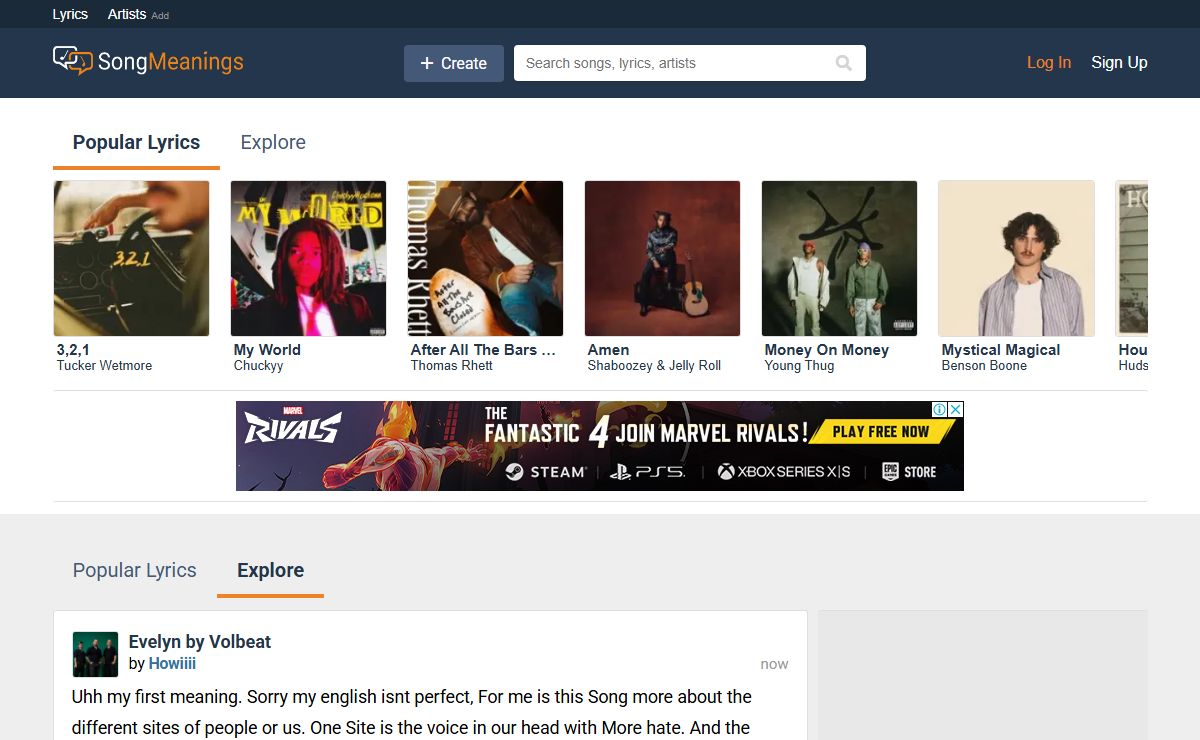This screenshot has width=1200, height=740.
Task: Open artist Benson Boone
Action: (984, 366)
